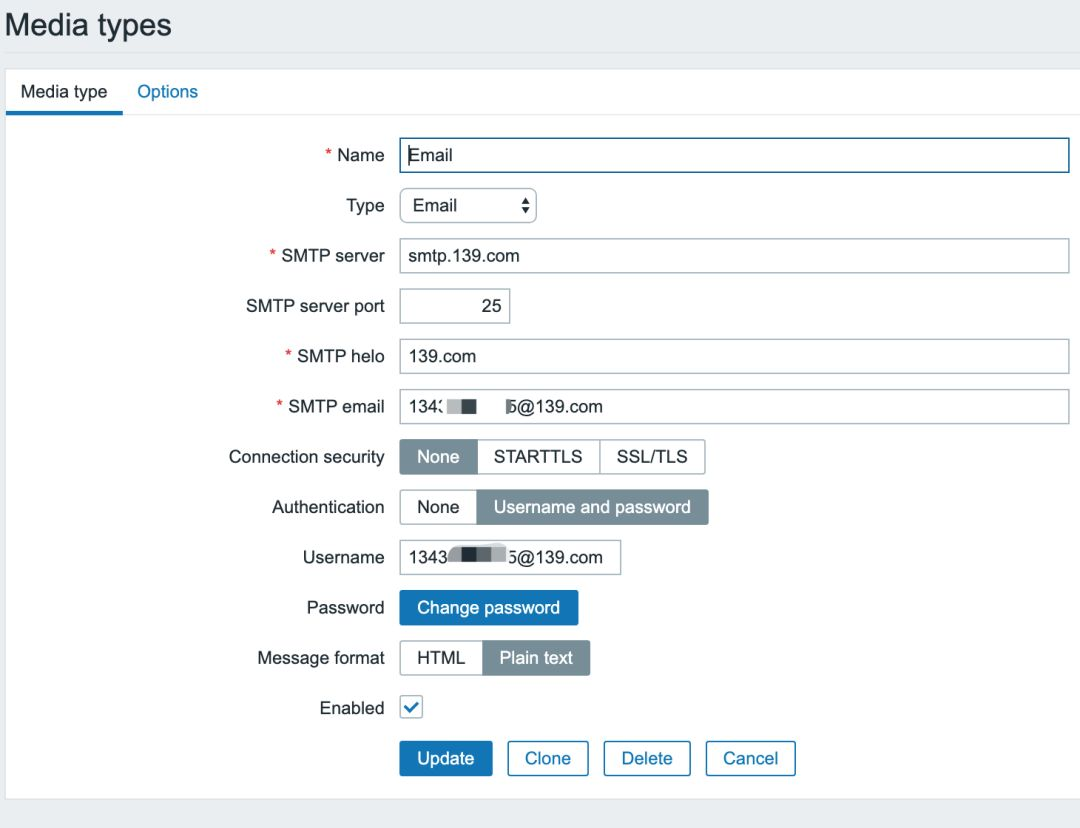Viewport: 1080px width, 828px height.
Task: Select Plain text message format
Action: pos(536,658)
